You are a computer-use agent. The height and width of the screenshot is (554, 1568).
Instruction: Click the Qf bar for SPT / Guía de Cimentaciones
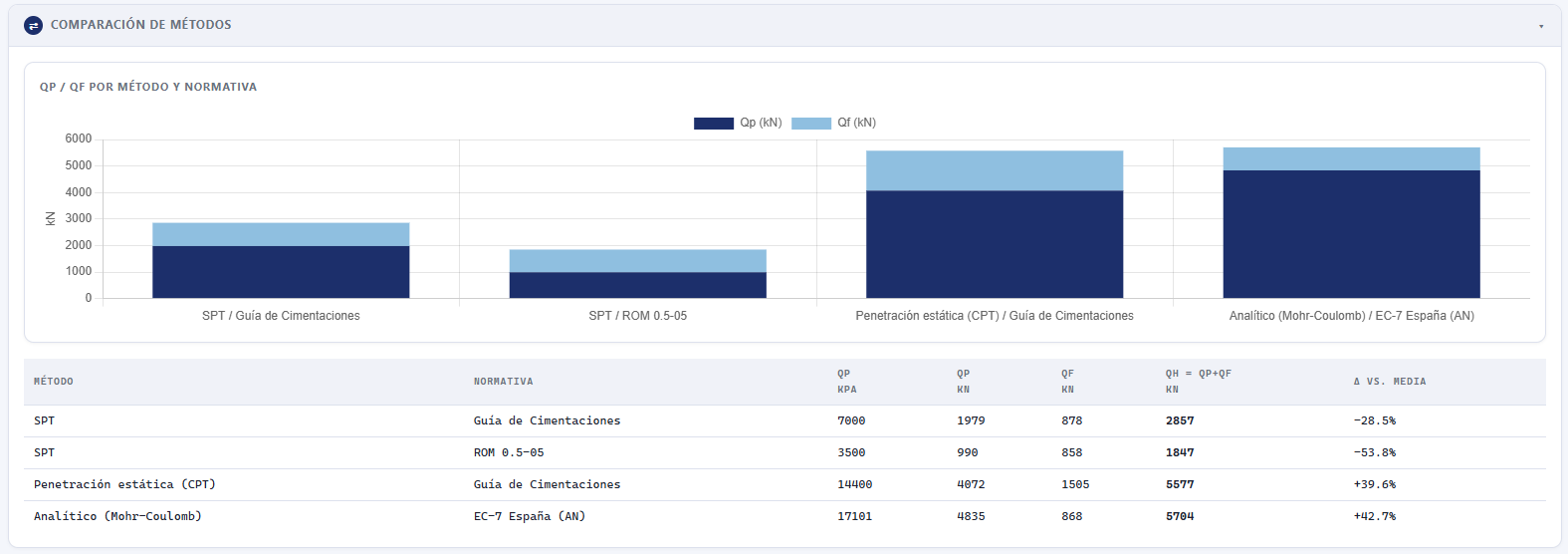click(x=281, y=234)
